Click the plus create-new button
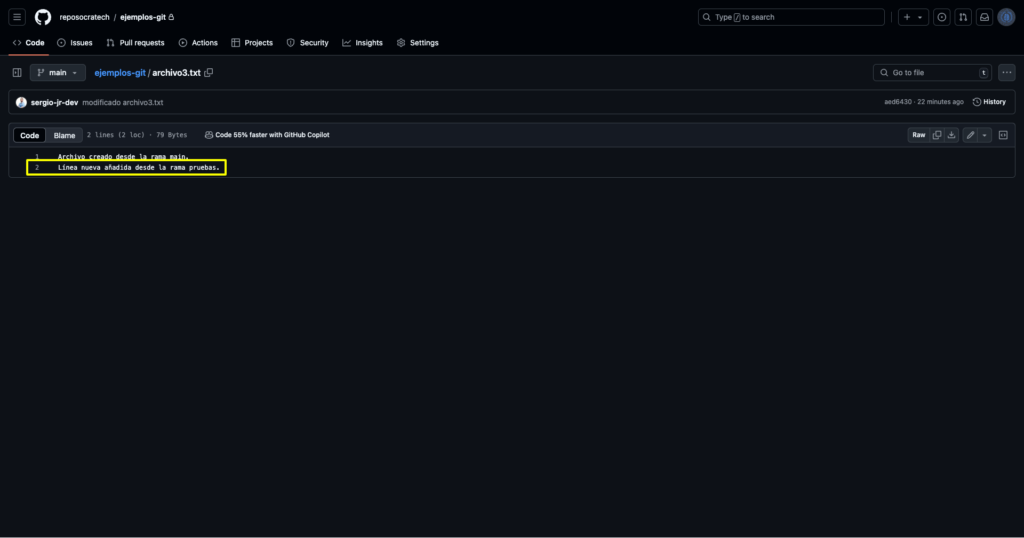Image resolution: width=1024 pixels, height=538 pixels. (x=906, y=17)
